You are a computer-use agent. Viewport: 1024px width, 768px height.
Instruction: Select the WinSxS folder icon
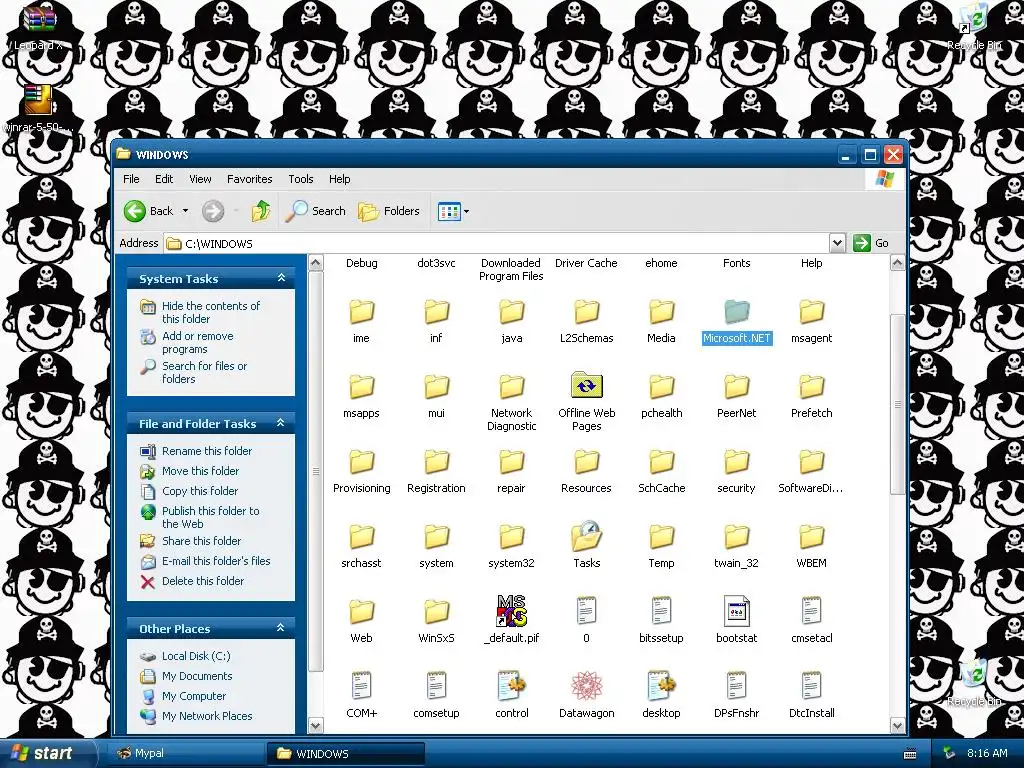point(436,613)
